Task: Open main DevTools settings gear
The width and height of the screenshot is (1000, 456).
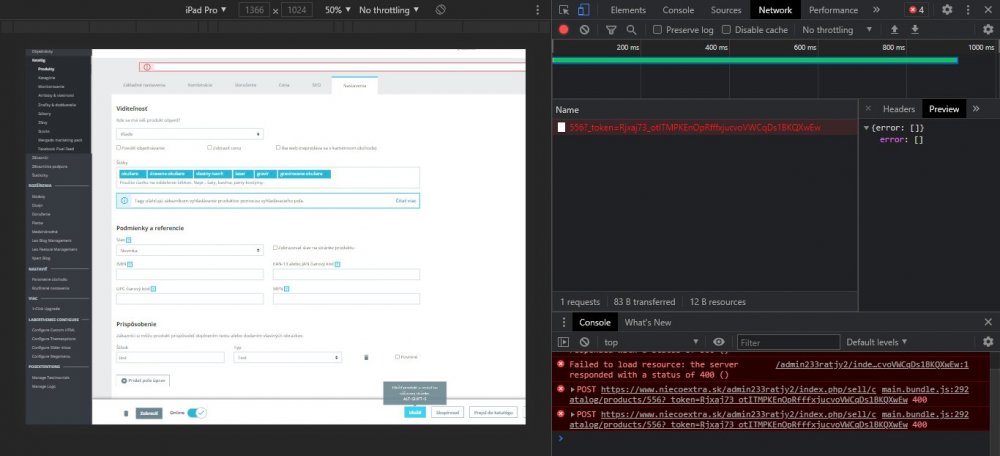Action: pos(947,10)
